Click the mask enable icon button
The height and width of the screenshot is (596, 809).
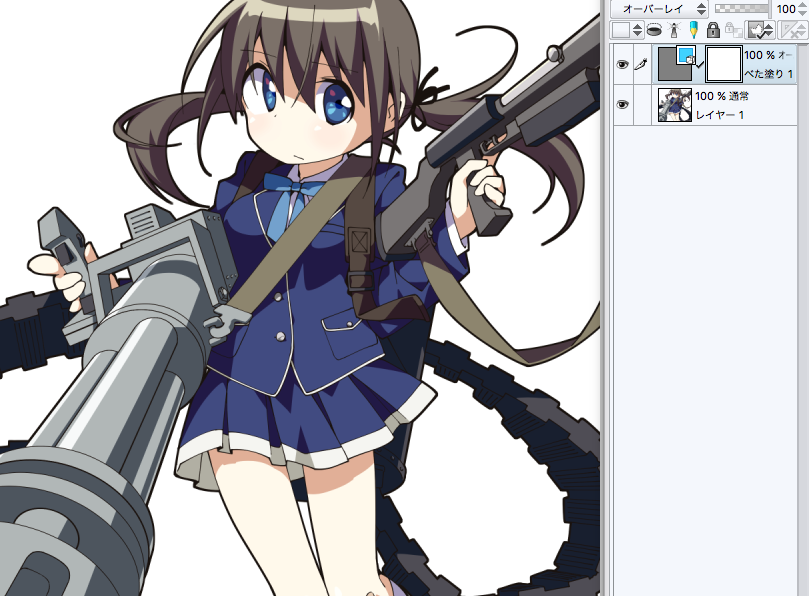pos(760,30)
